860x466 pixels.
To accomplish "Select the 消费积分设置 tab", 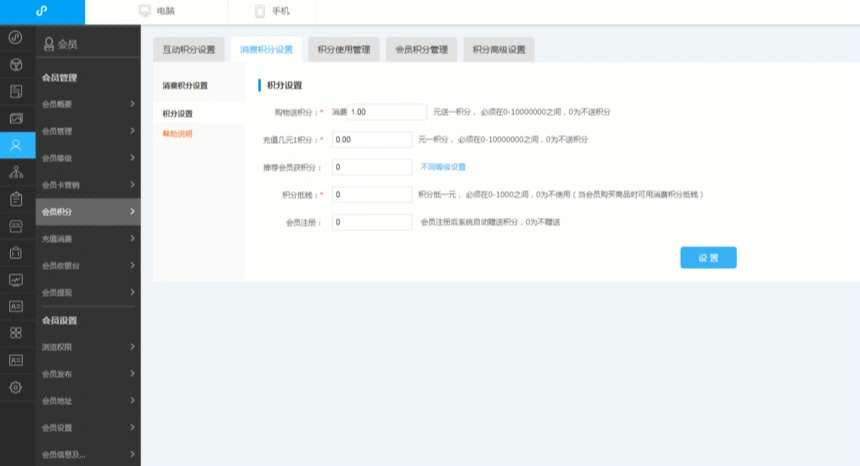I will (267, 49).
